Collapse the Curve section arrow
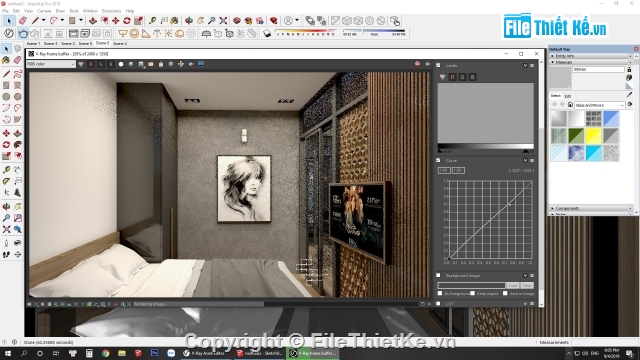Viewport: 640px width, 360px height. click(x=525, y=160)
